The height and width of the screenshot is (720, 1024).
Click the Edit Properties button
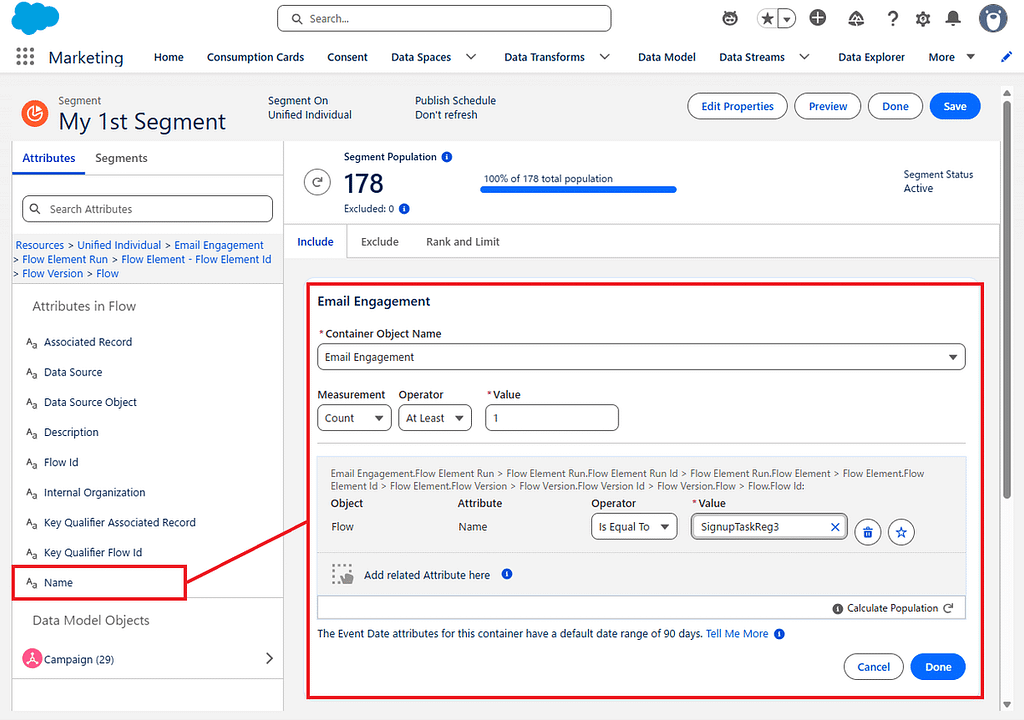737,106
